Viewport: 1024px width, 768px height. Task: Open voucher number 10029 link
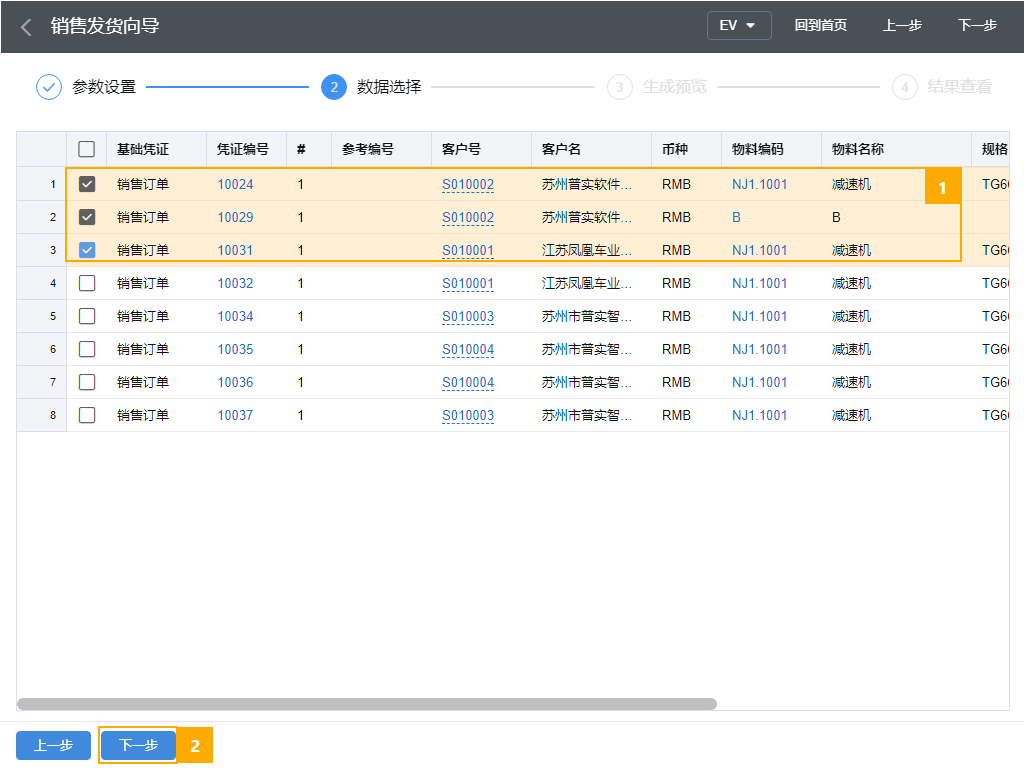tap(235, 217)
